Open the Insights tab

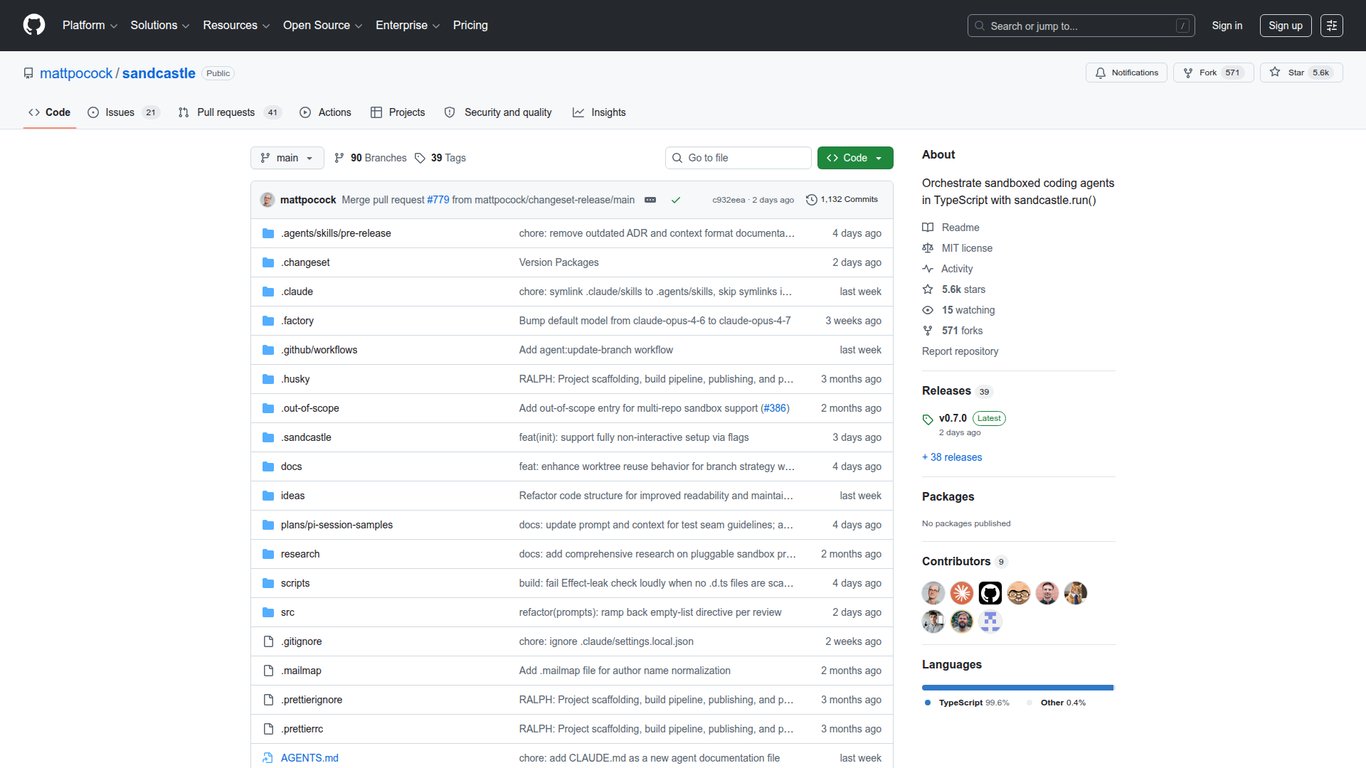599,113
